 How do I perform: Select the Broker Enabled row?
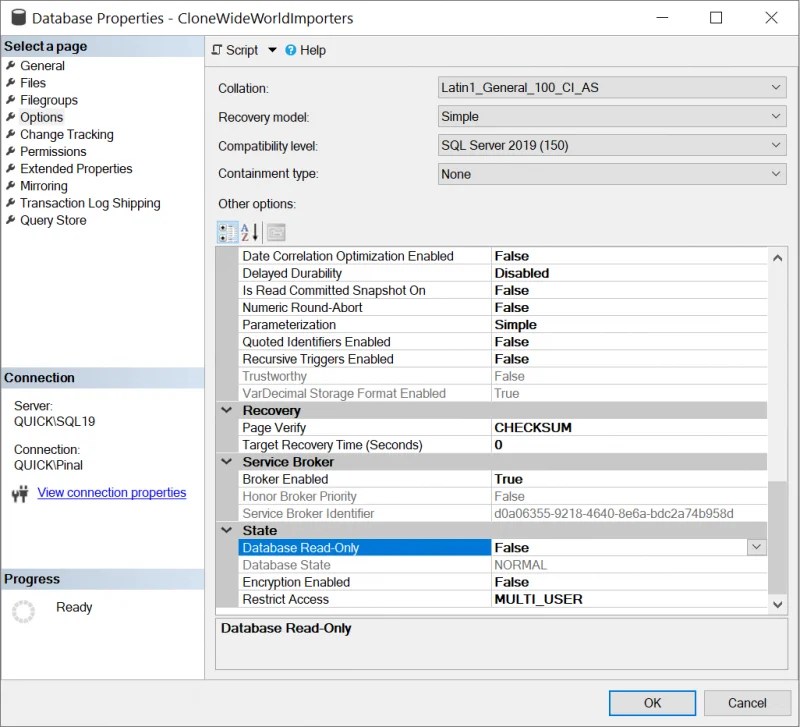pyautogui.click(x=503, y=479)
